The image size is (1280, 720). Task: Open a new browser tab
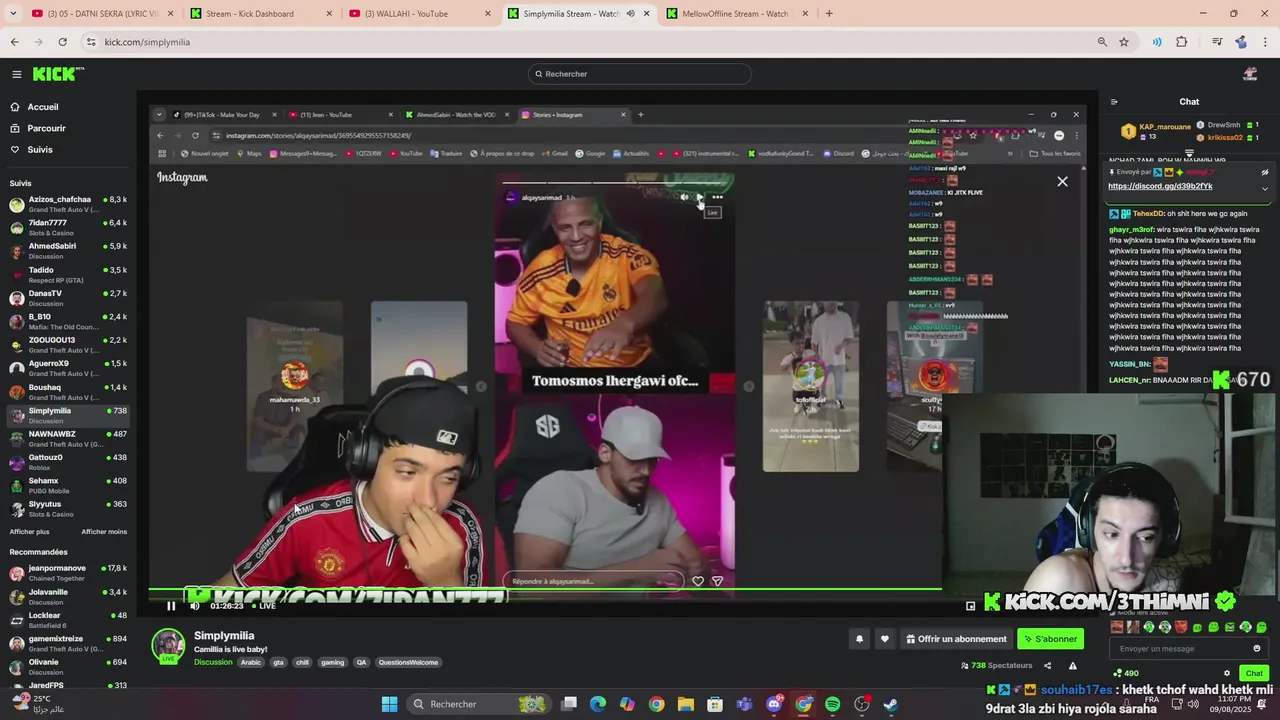coord(829,14)
